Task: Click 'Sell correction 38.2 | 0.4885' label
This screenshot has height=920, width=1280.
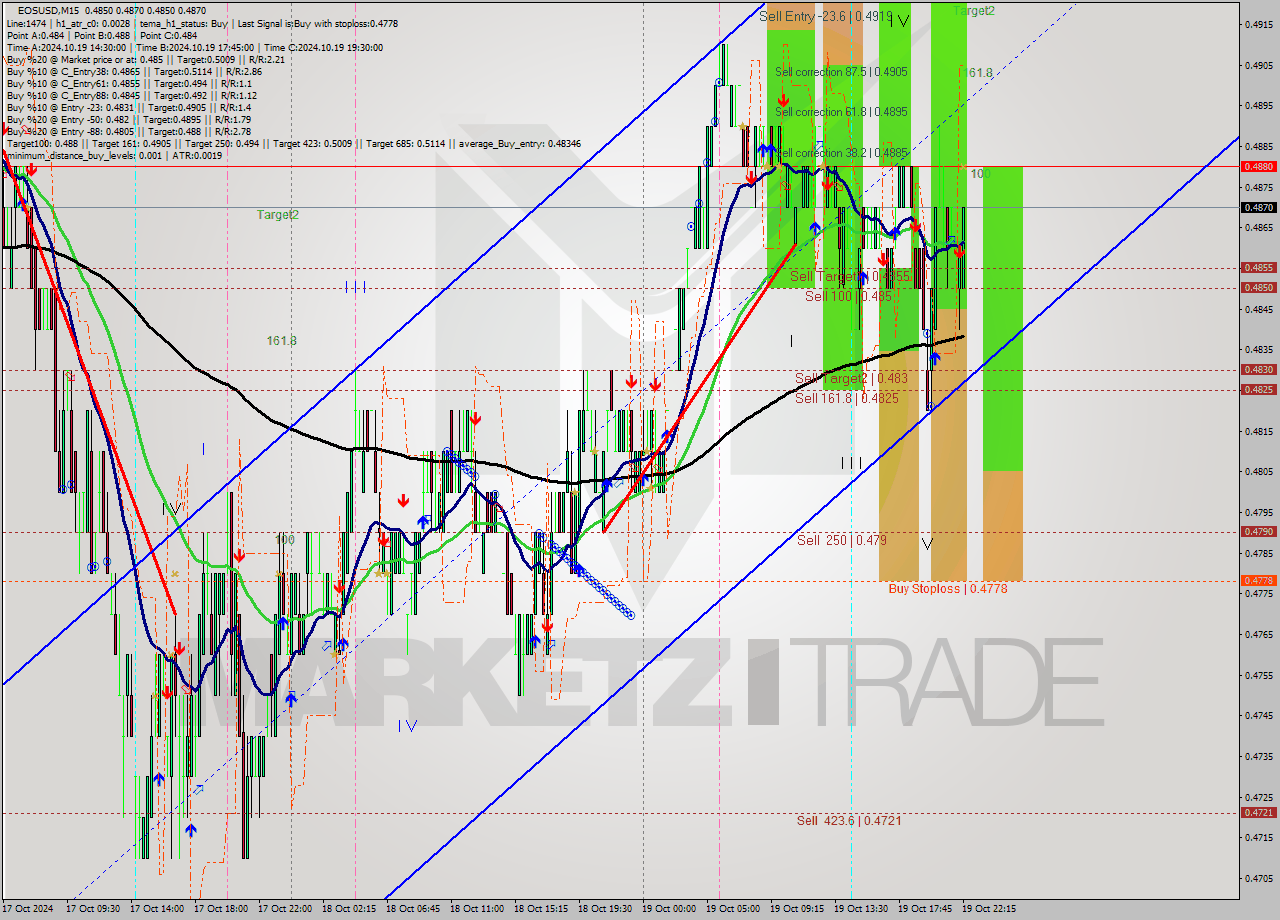Action: [x=841, y=153]
